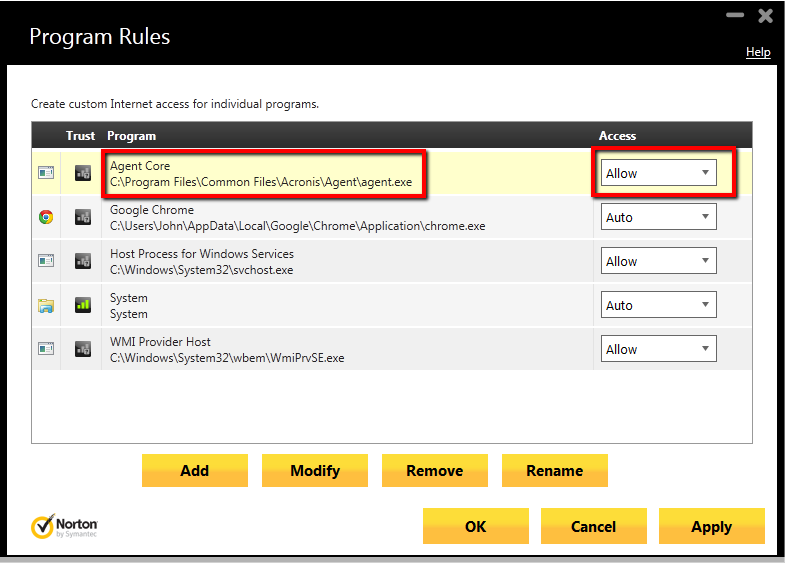Viewport: 785px width, 563px height.
Task: Minimize the Program Rules window
Action: tap(735, 15)
